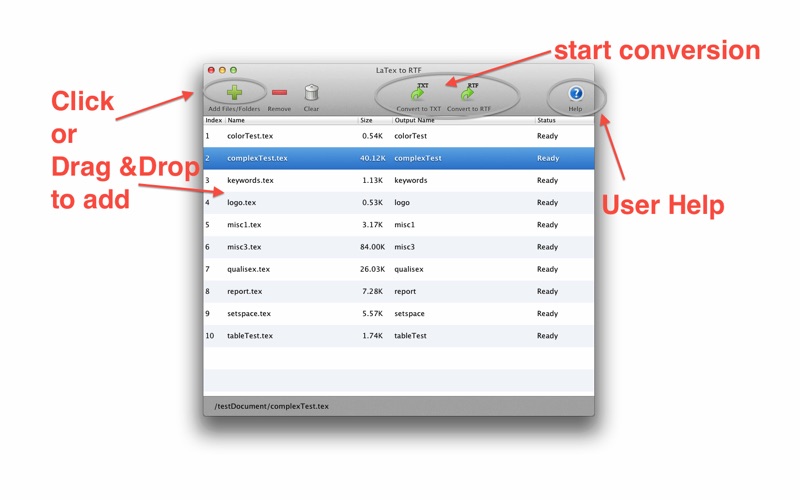Select the colorTest.tex file row
This screenshot has height=500, width=800.
(x=398, y=136)
